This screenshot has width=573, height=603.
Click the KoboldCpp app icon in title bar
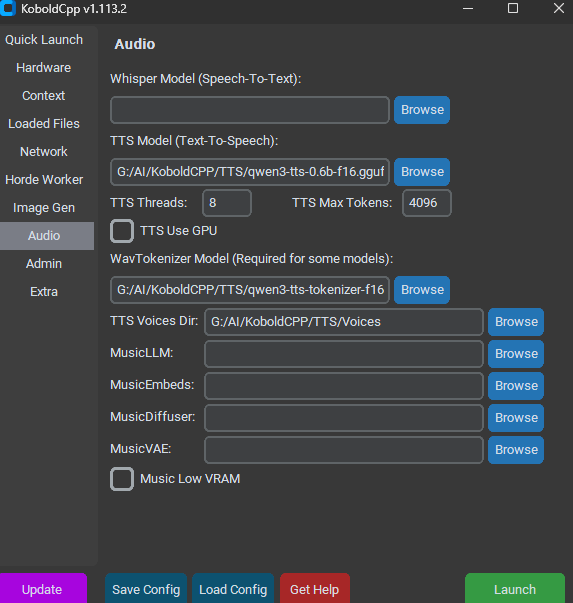[7, 8]
